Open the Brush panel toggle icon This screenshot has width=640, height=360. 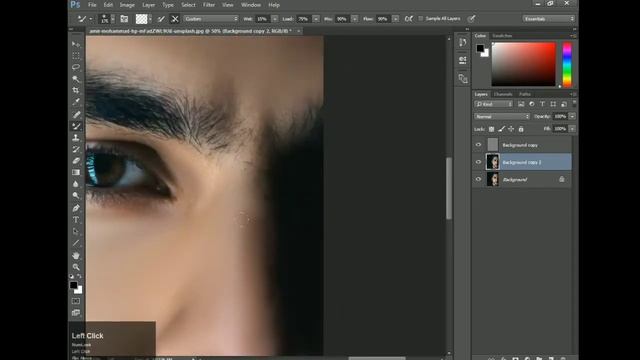(124, 19)
